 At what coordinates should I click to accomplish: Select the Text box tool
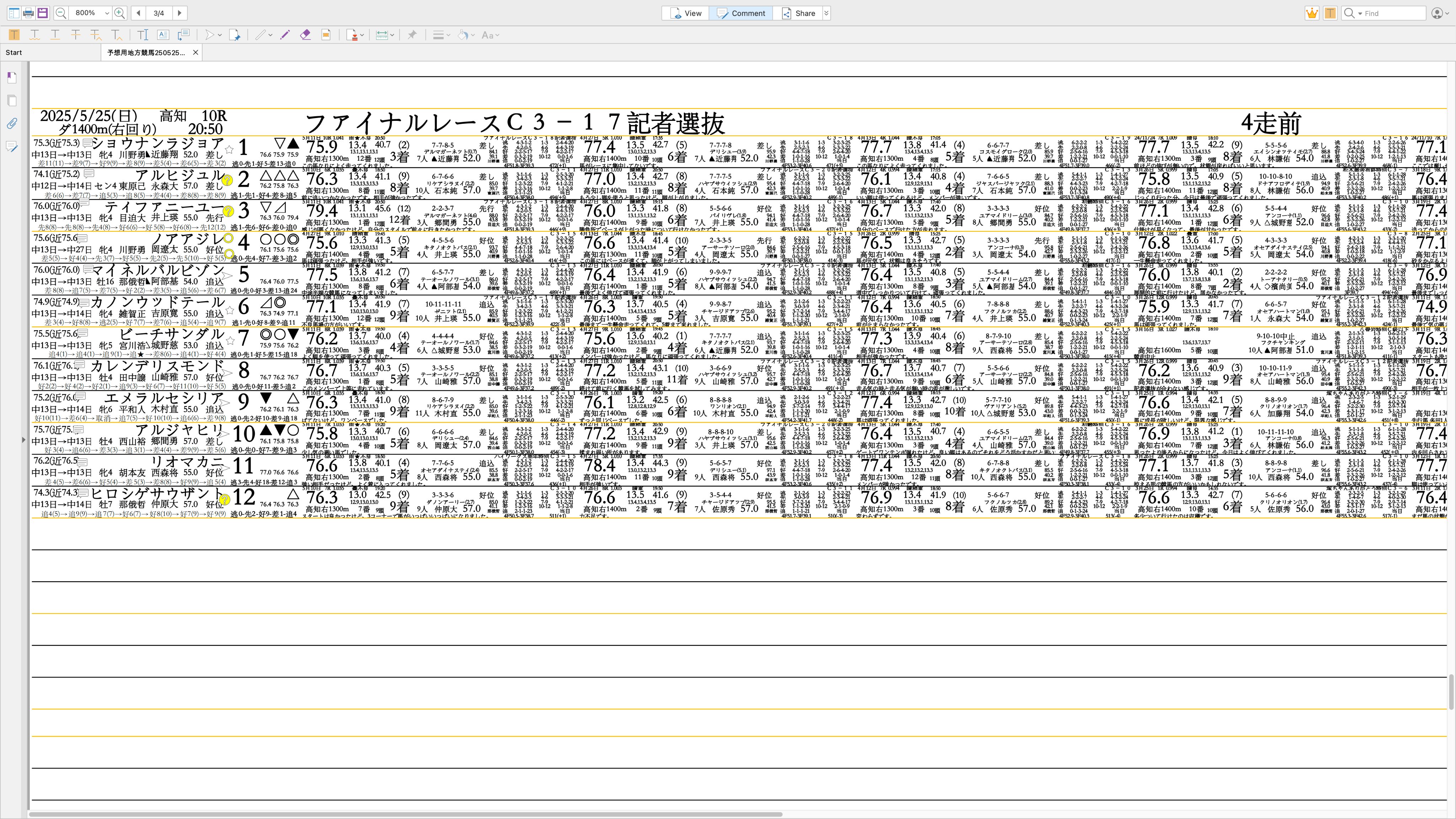163,35
